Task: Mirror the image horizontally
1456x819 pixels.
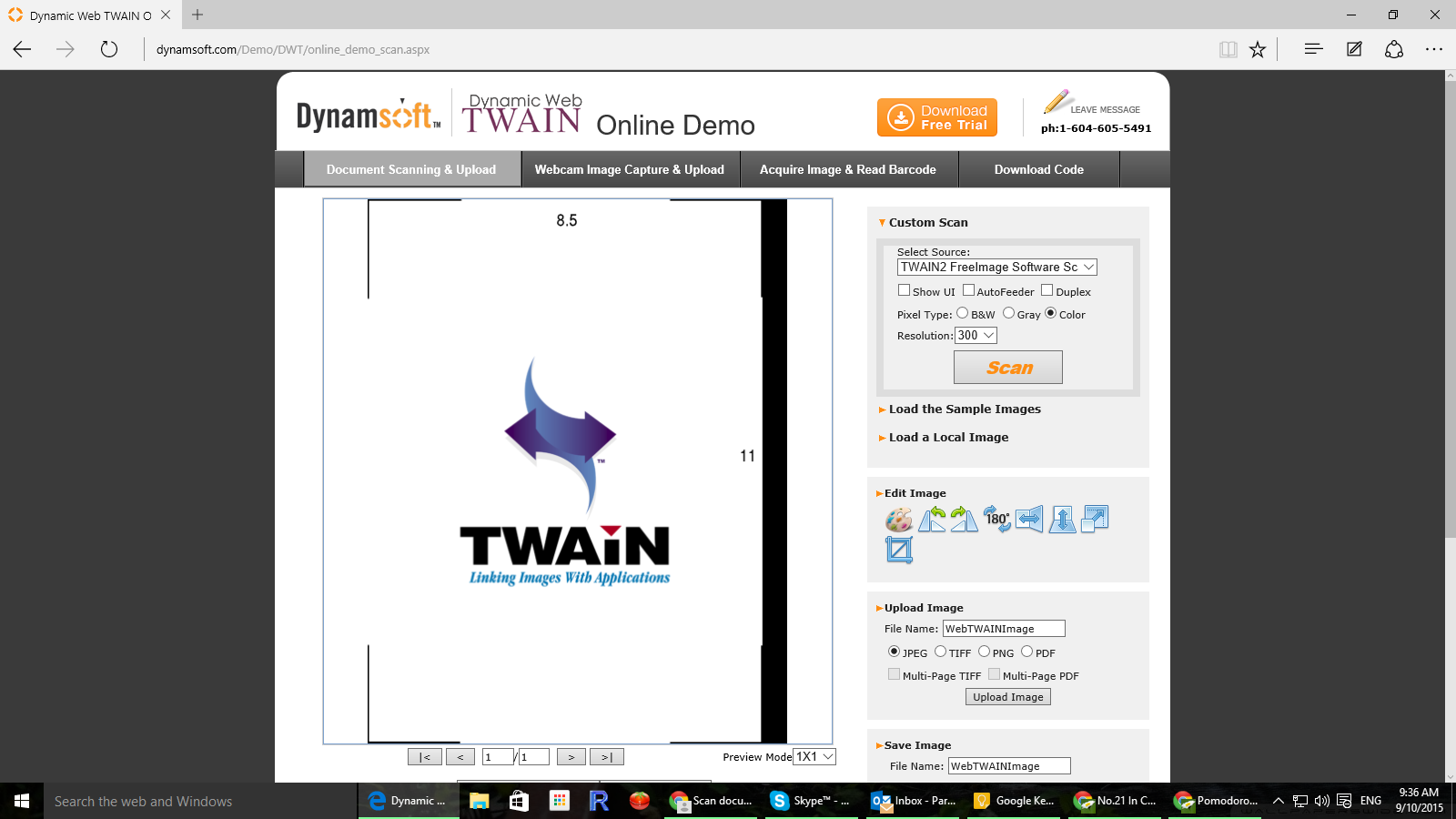Action: [x=1029, y=520]
